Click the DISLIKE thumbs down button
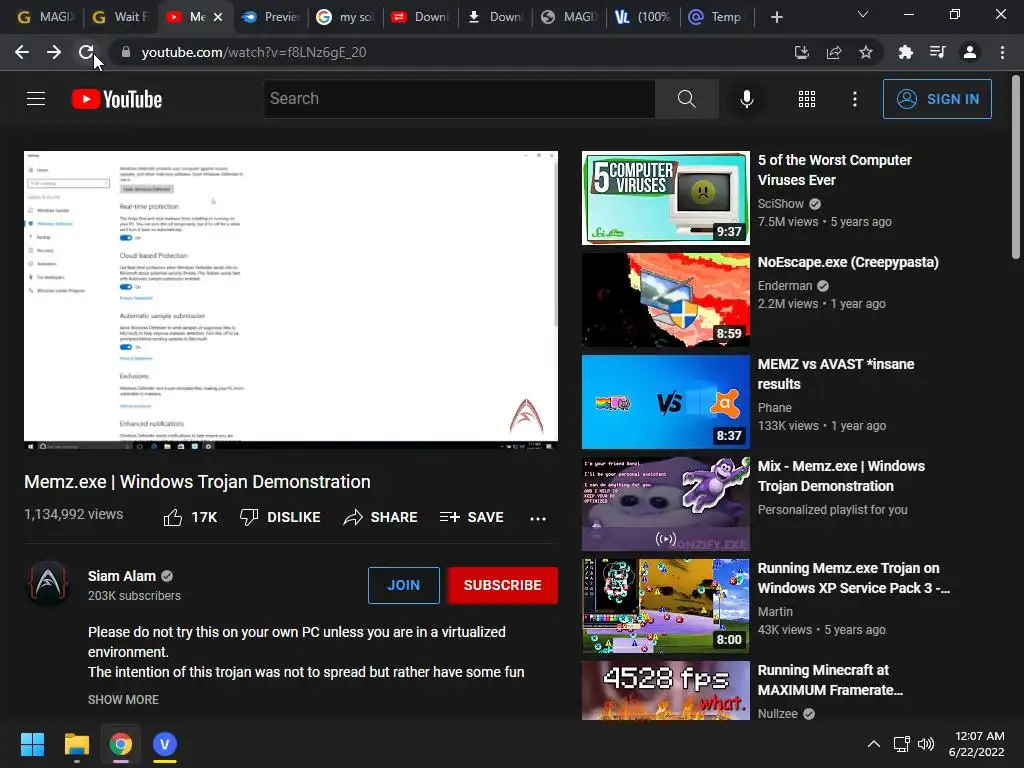This screenshot has height=768, width=1024. click(280, 517)
